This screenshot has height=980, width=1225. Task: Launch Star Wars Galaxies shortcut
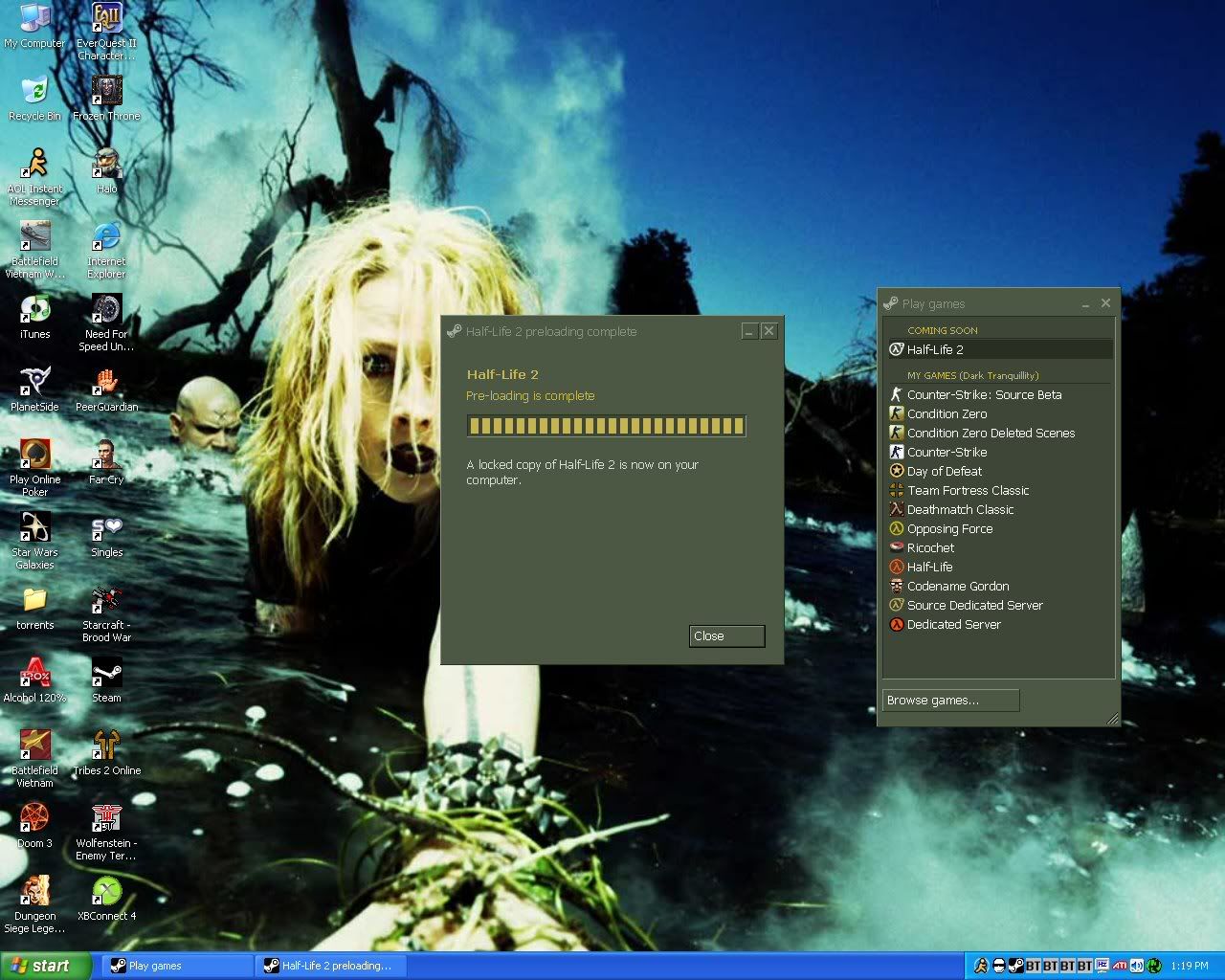34,541
